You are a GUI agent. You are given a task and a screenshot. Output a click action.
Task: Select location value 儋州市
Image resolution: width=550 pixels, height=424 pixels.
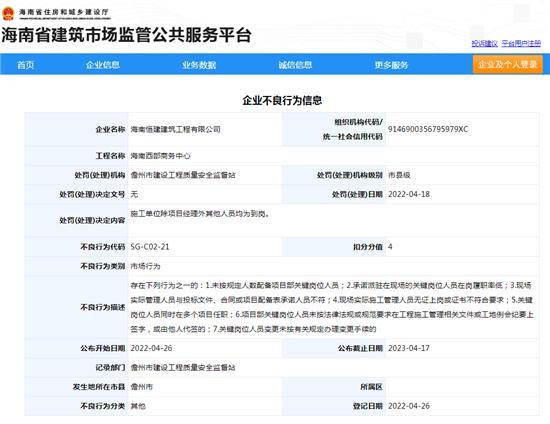click(x=141, y=387)
